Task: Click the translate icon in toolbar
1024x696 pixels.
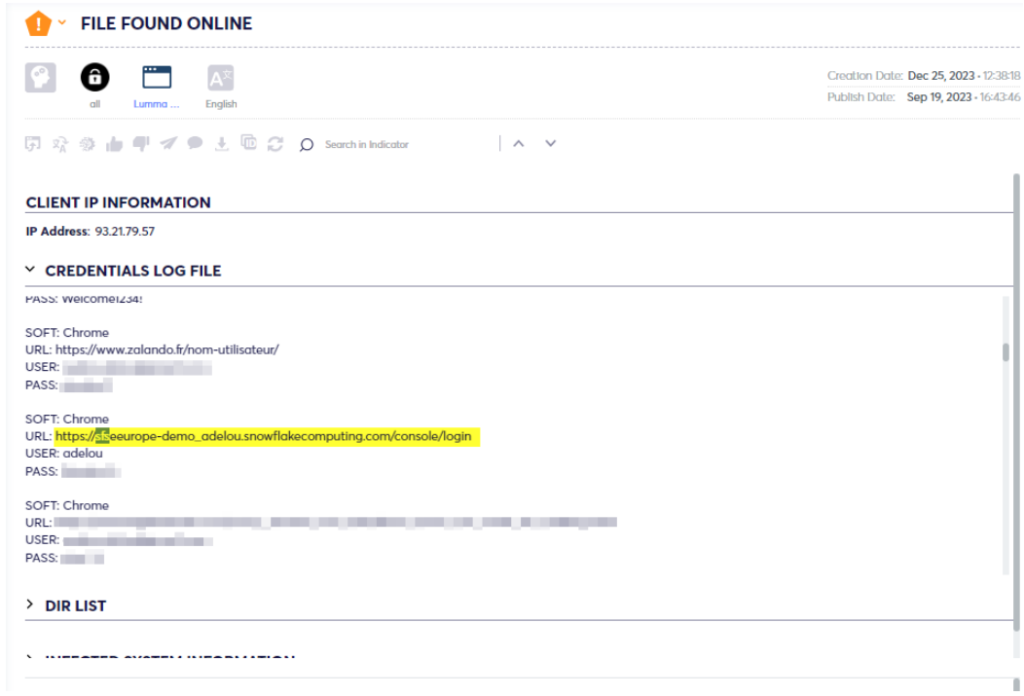Action: (x=60, y=144)
